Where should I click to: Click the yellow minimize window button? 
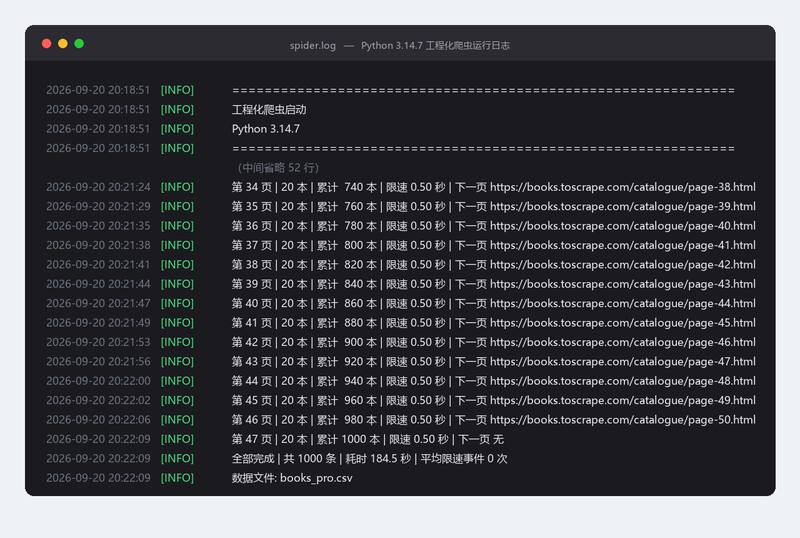[63, 44]
